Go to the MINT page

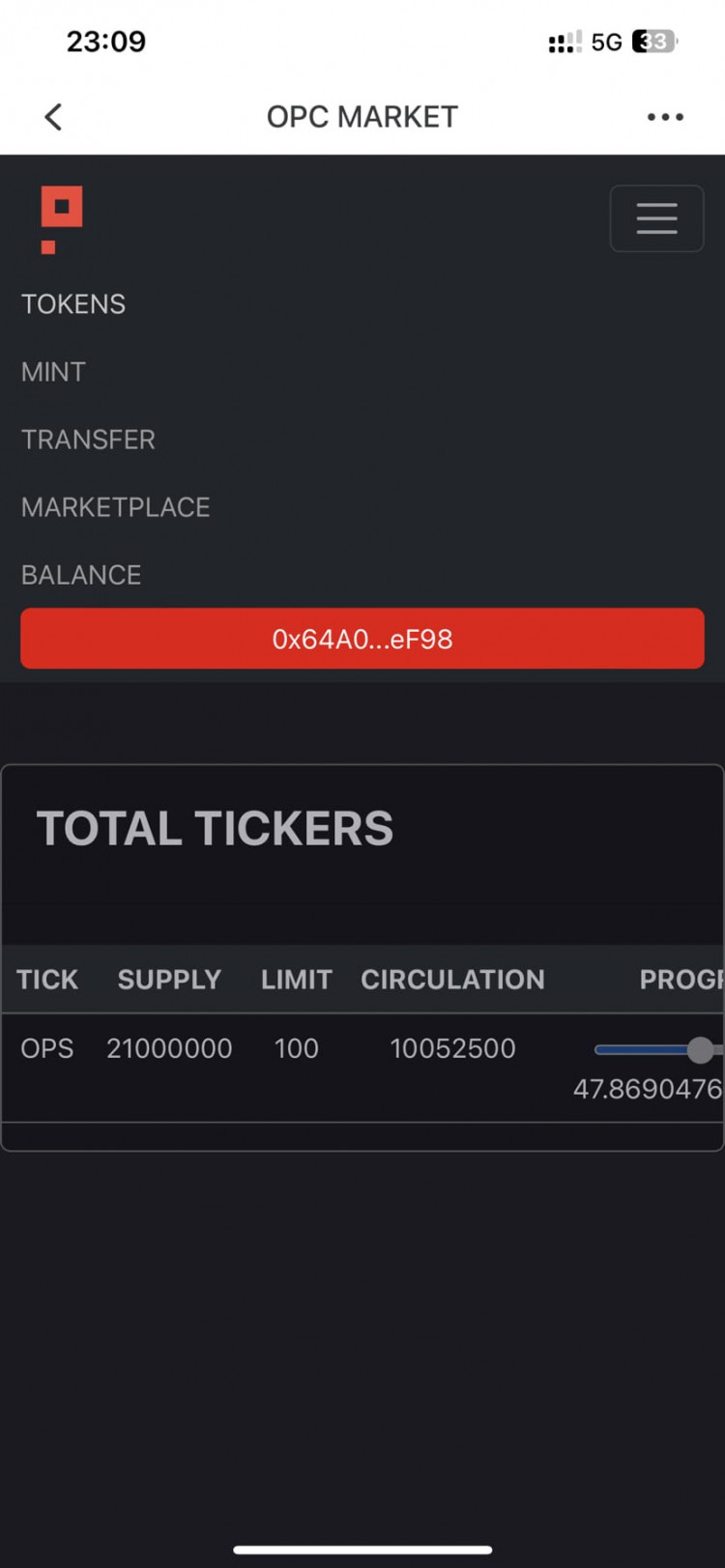53,372
